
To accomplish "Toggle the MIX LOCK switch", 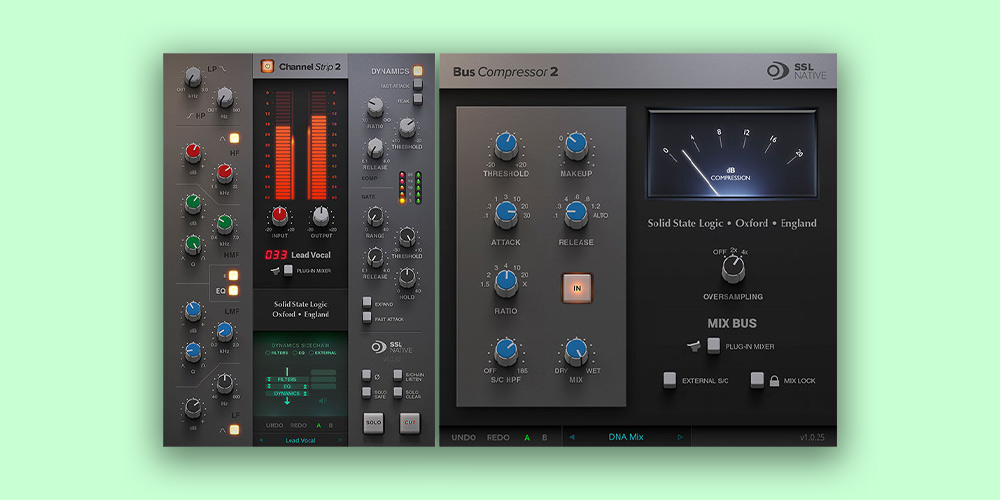I will coord(757,380).
